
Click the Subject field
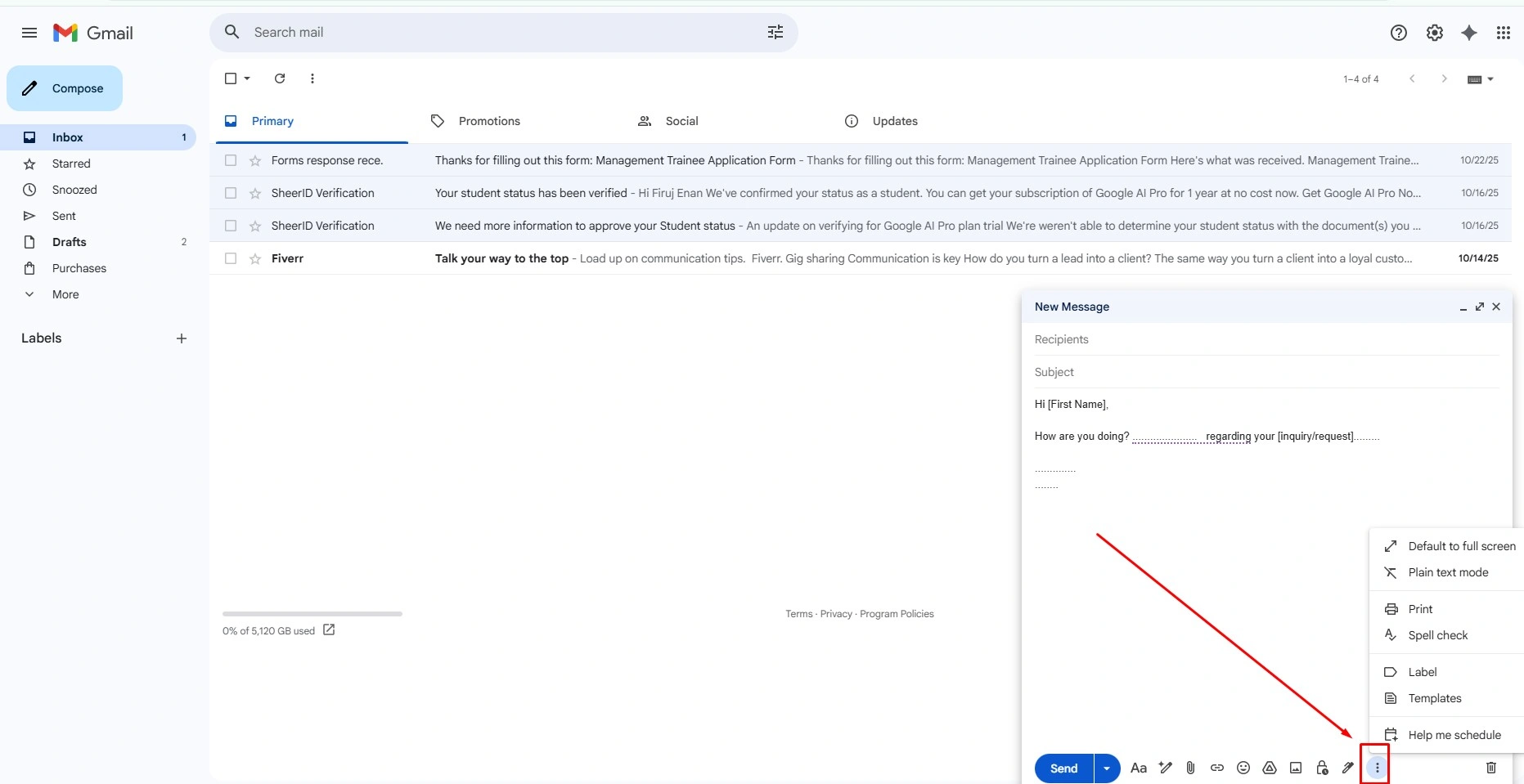point(1266,372)
